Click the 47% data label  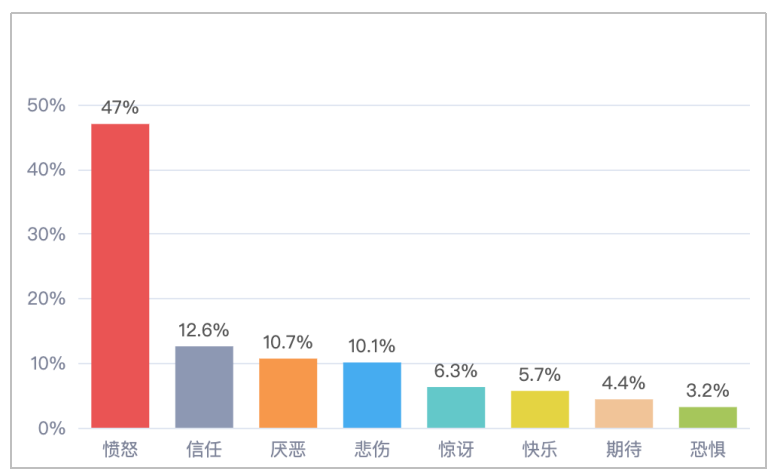tap(120, 107)
